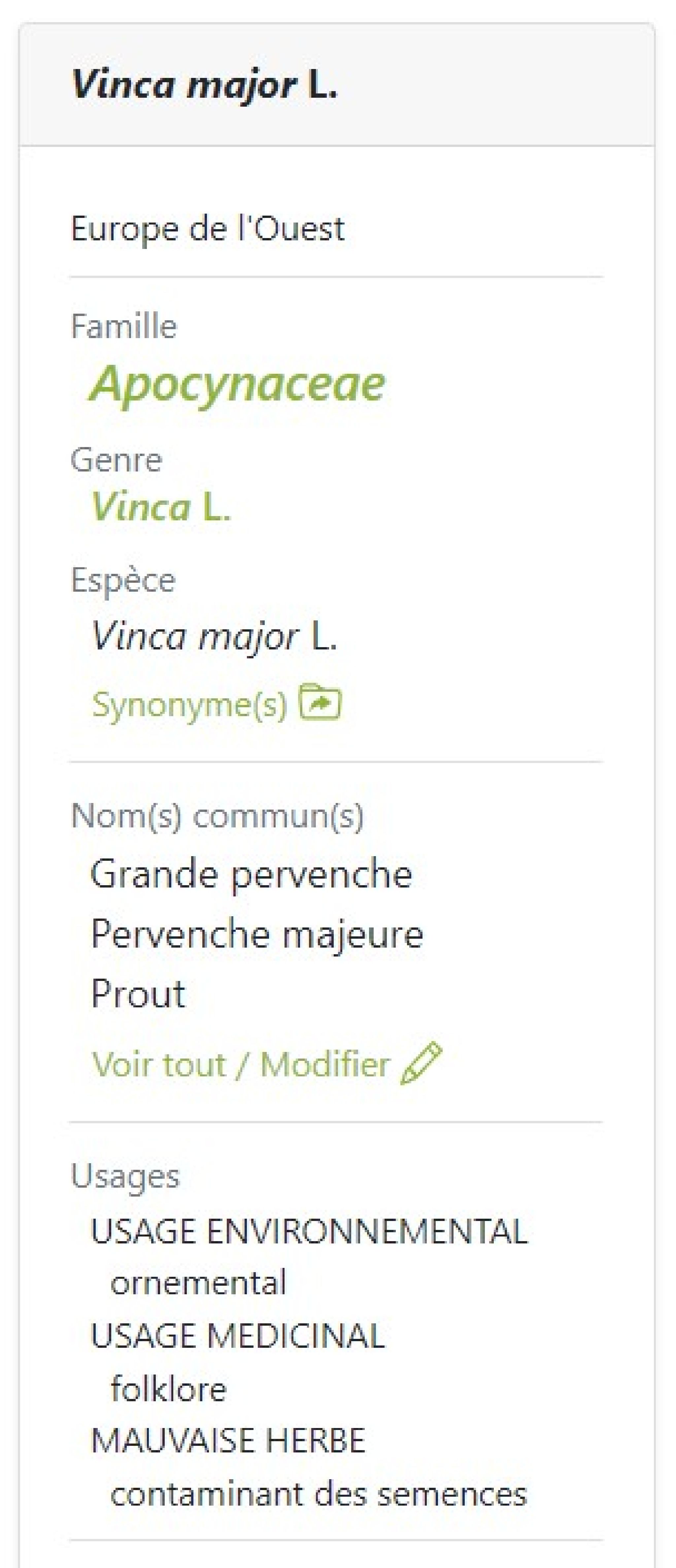This screenshot has height=1568, width=676.
Task: Select the species name under Espèce
Action: [x=214, y=637]
